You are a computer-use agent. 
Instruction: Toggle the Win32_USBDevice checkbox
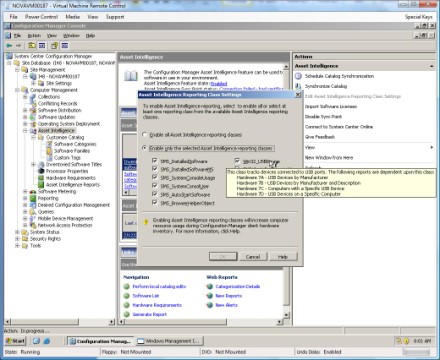point(237,161)
